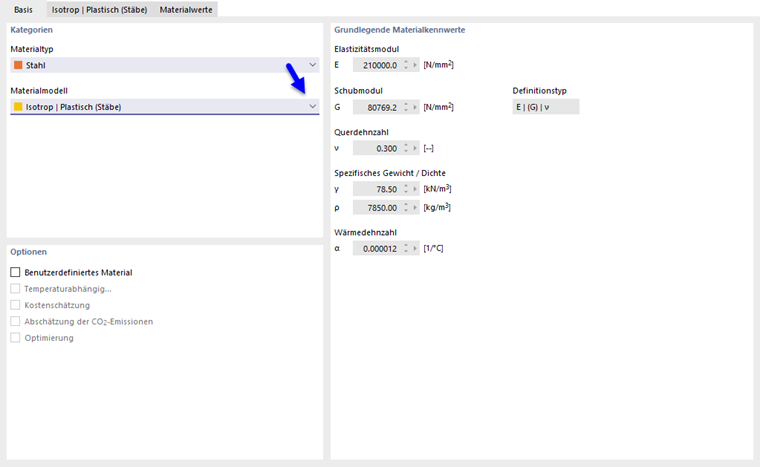
Task: Enable Benutzerdefiniertes Material checkbox
Action: (16, 273)
